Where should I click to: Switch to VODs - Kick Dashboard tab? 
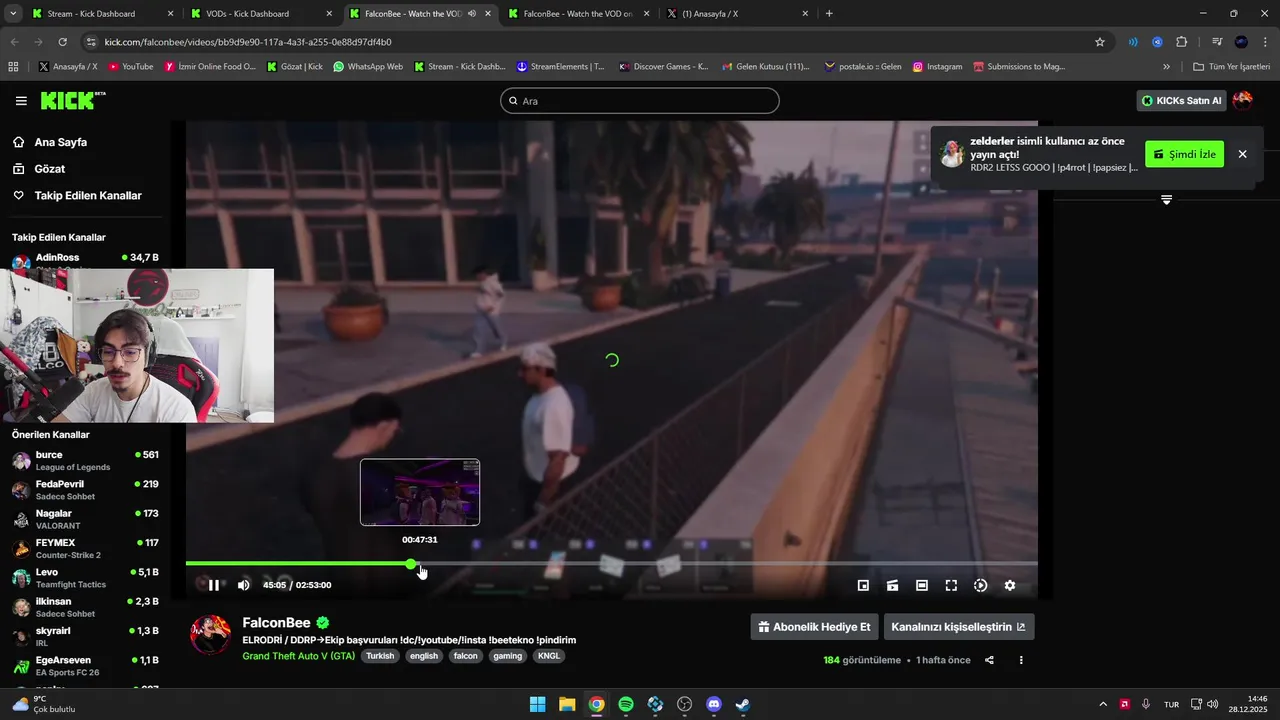tap(260, 14)
